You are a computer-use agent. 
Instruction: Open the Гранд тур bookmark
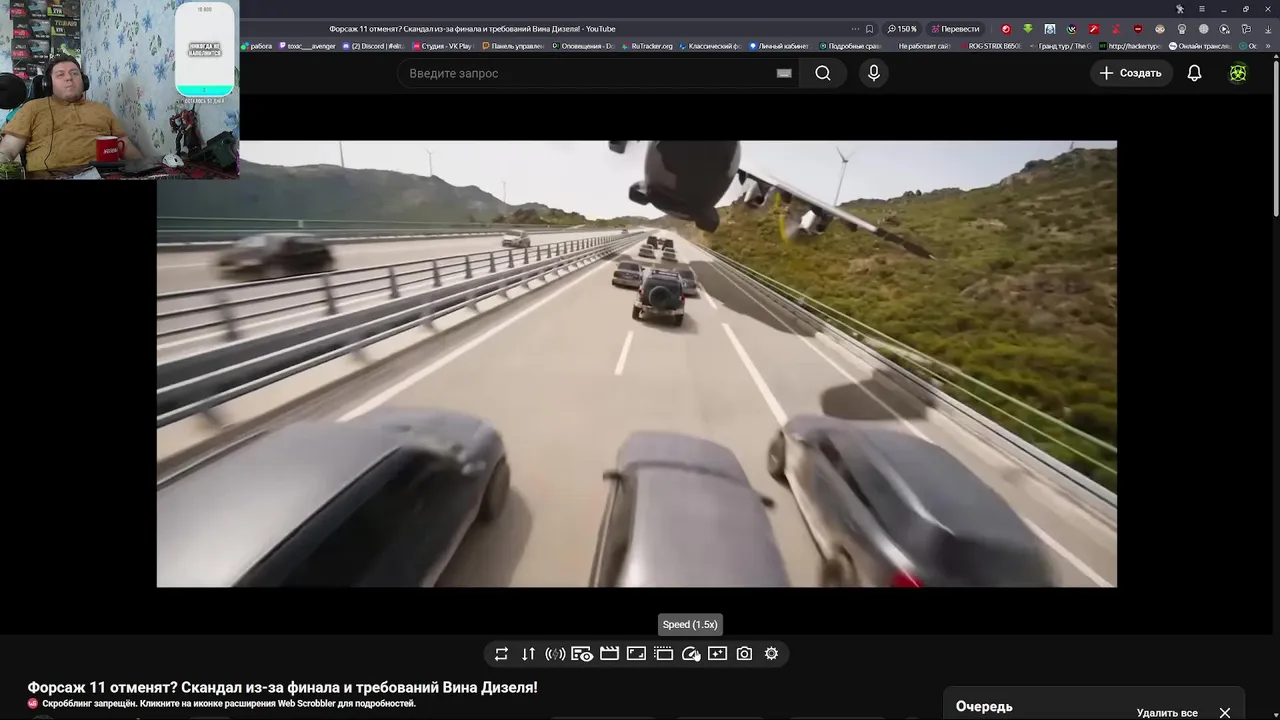[1060, 46]
